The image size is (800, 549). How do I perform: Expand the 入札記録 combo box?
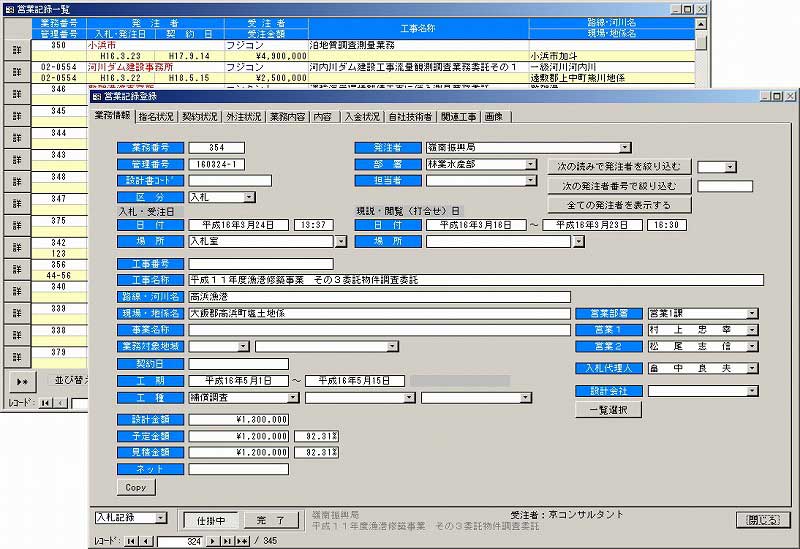161,518
